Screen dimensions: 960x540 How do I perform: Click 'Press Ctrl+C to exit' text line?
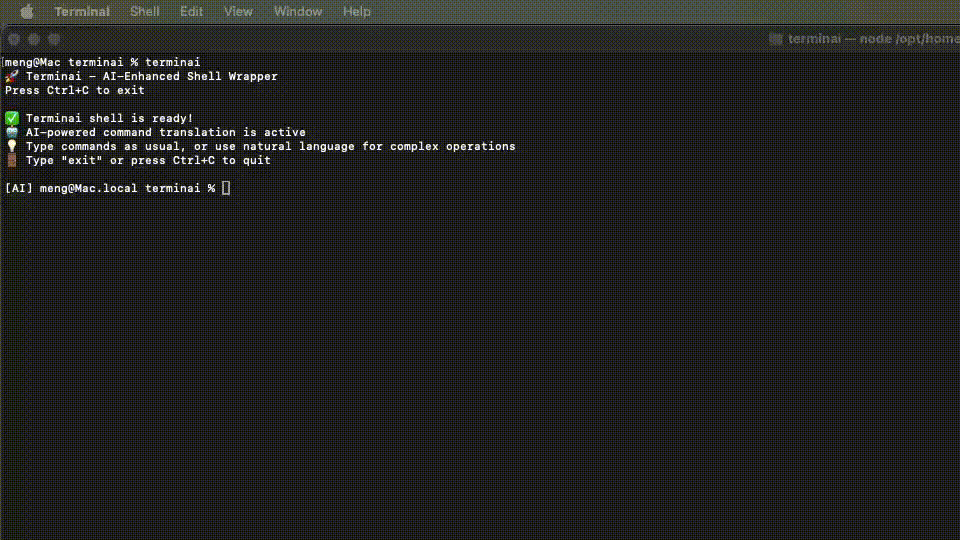75,91
